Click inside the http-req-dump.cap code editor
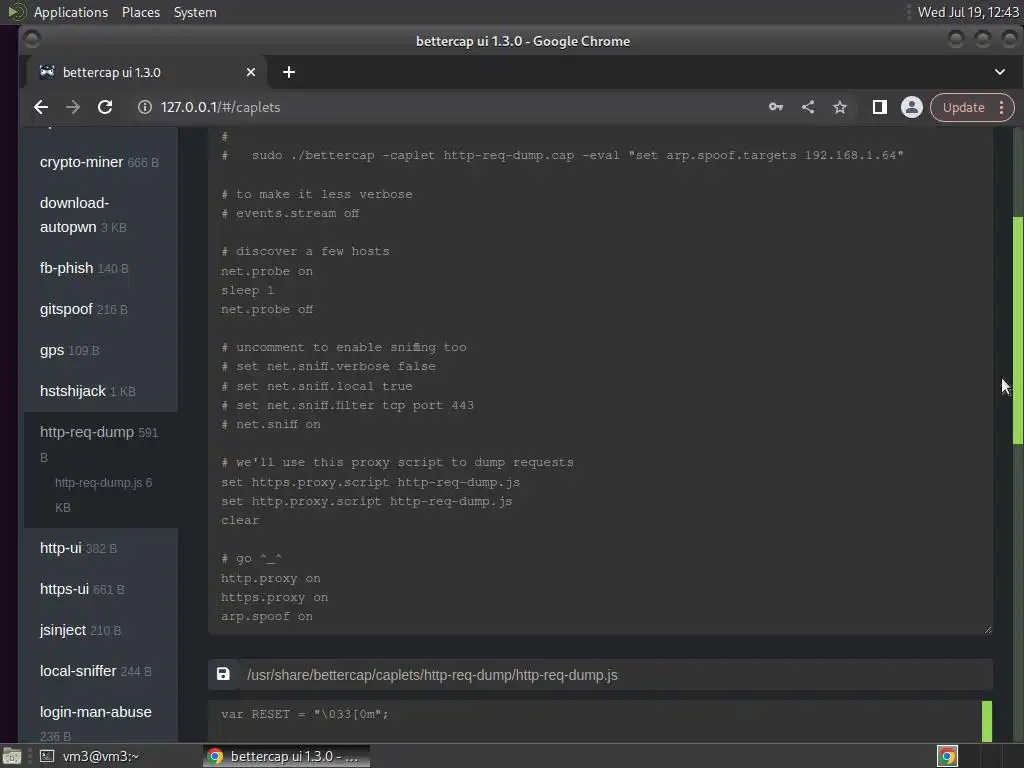The height and width of the screenshot is (768, 1024). pos(600,381)
